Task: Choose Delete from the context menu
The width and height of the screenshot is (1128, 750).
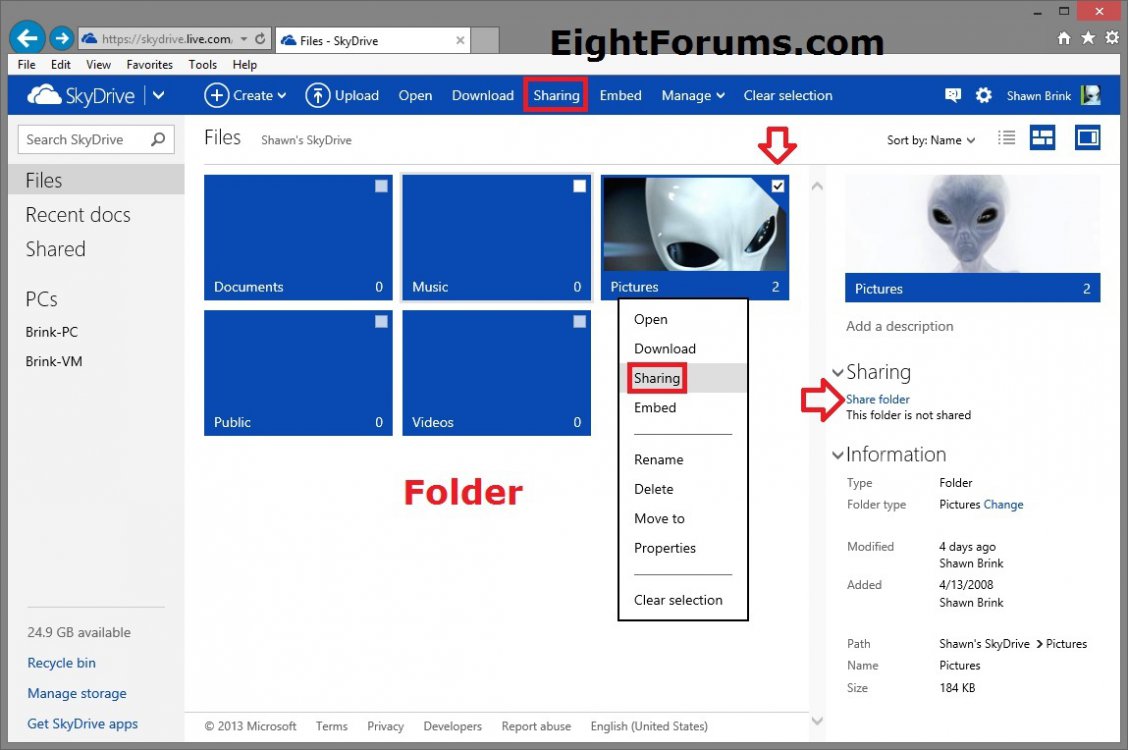Action: pyautogui.click(x=683, y=489)
